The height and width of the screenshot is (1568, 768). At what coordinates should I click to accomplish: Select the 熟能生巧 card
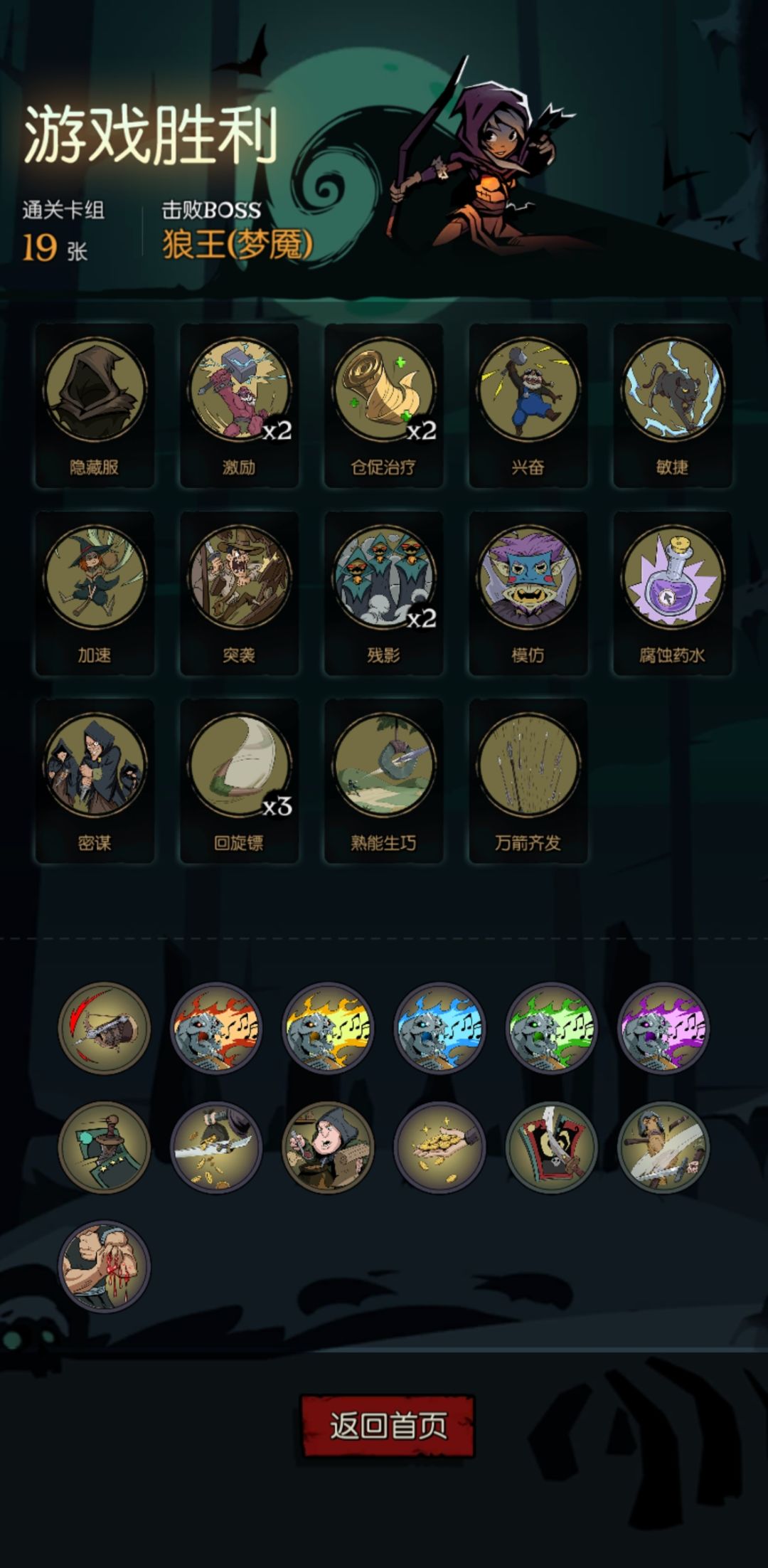click(x=383, y=781)
